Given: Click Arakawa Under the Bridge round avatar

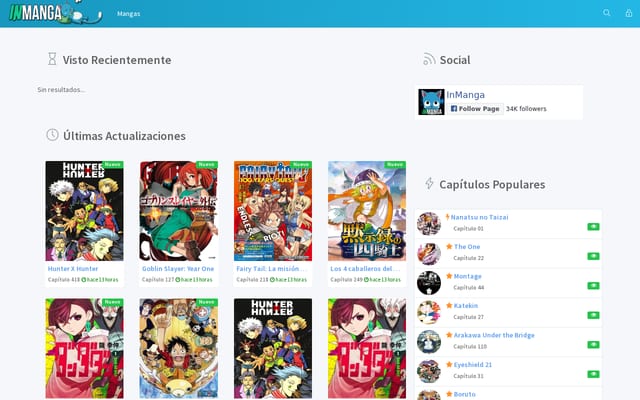Looking at the screenshot, I should [429, 342].
